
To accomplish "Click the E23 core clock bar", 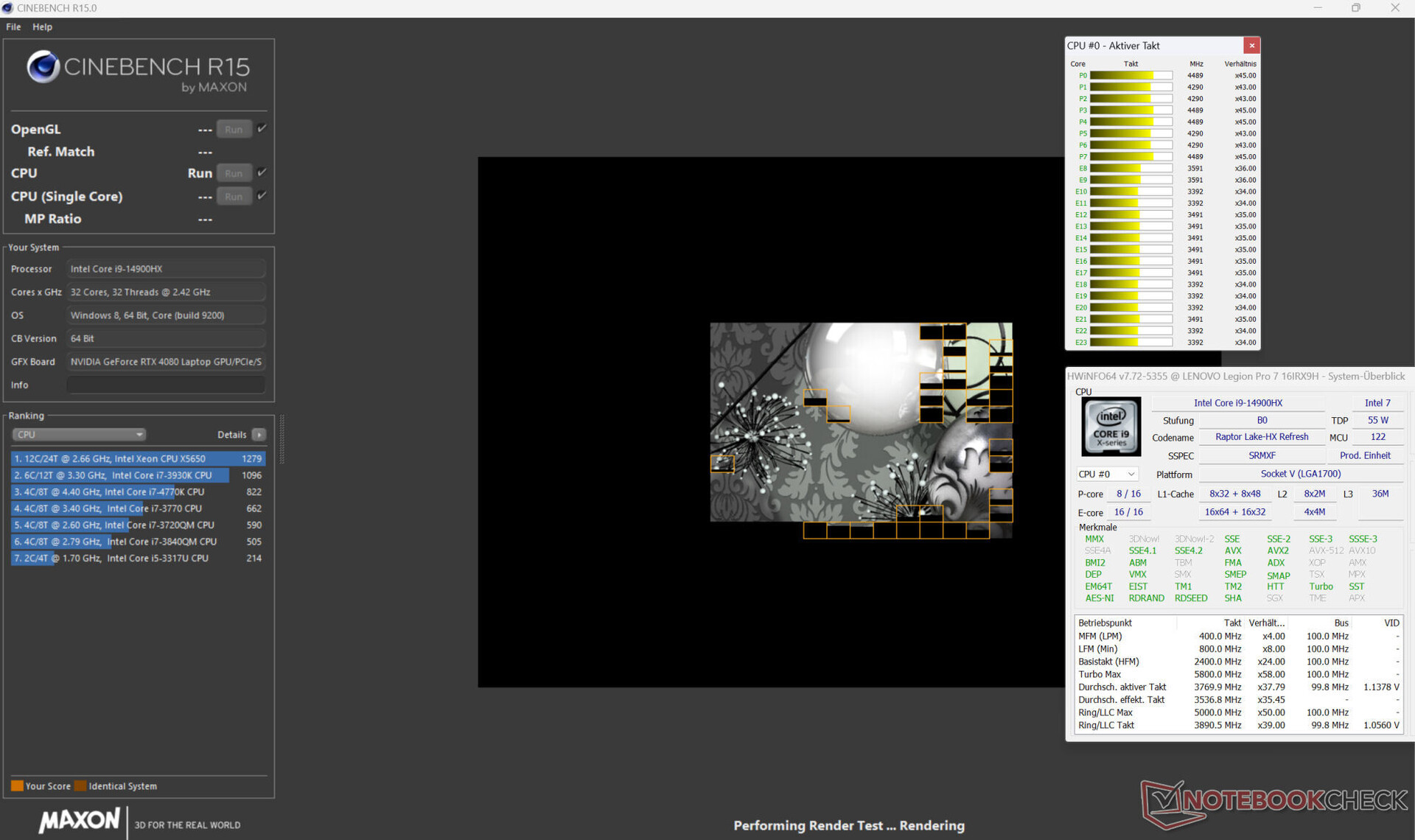I will [1131, 342].
